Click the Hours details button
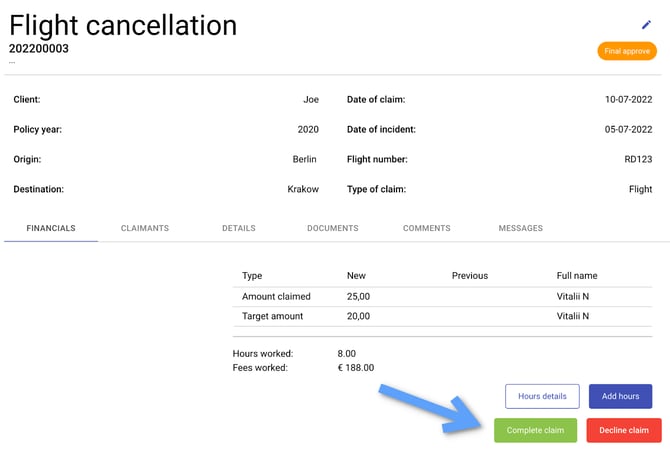670x458 pixels. click(542, 396)
